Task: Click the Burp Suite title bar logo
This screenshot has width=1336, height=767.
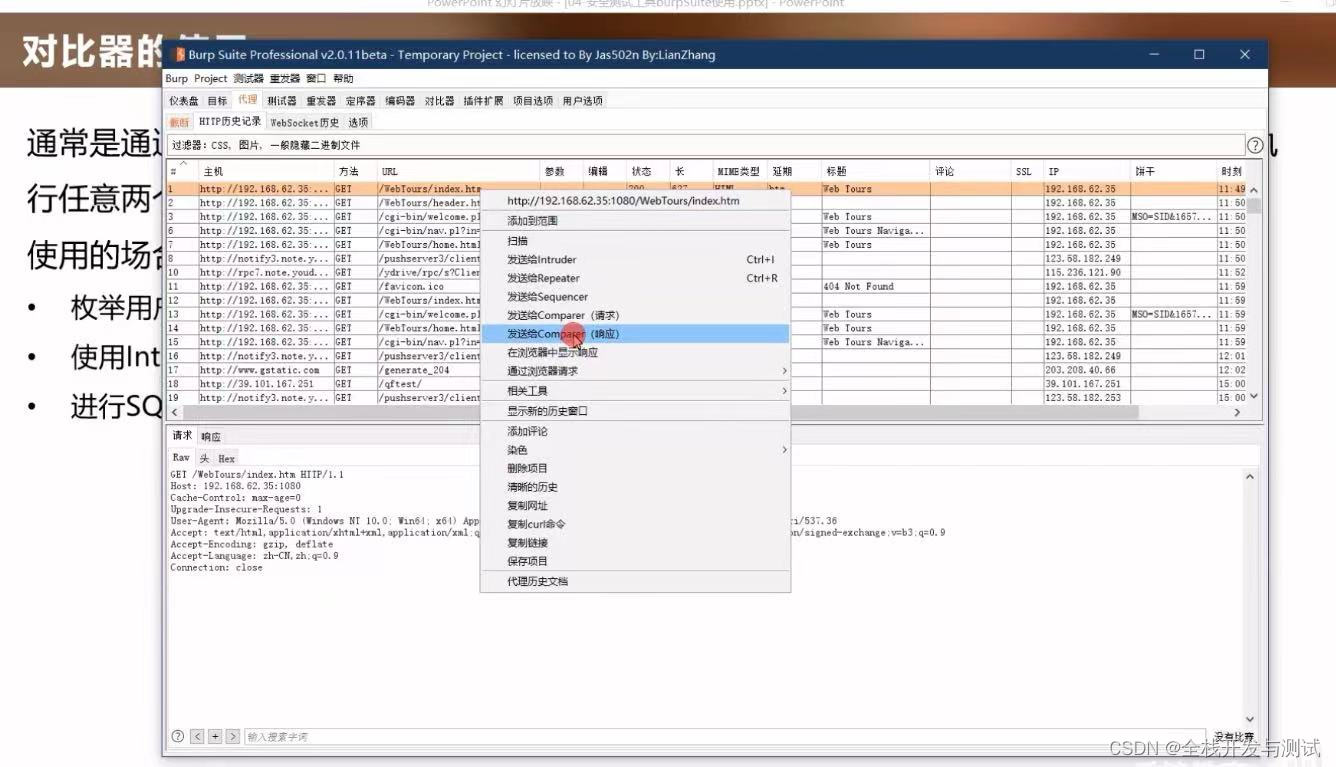Action: pos(180,55)
